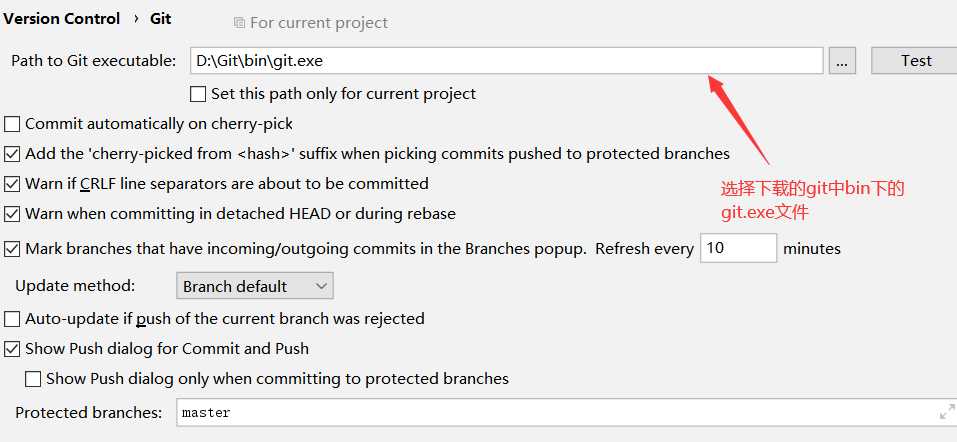957x442 pixels.
Task: Click the Update method dropdown arrow
Action: point(321,286)
